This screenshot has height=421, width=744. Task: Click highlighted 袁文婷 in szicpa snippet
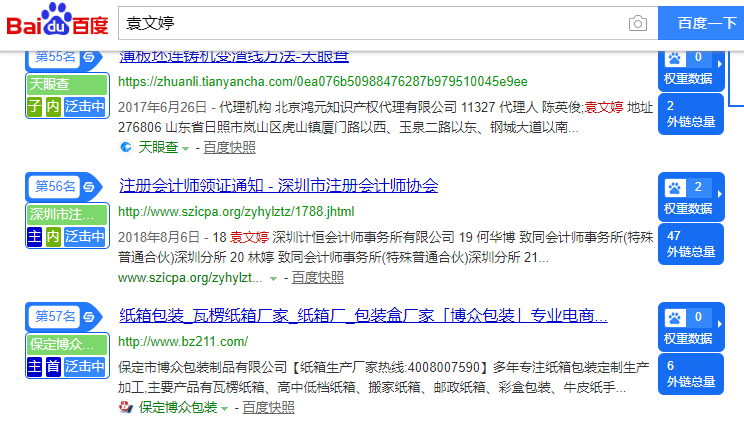250,237
